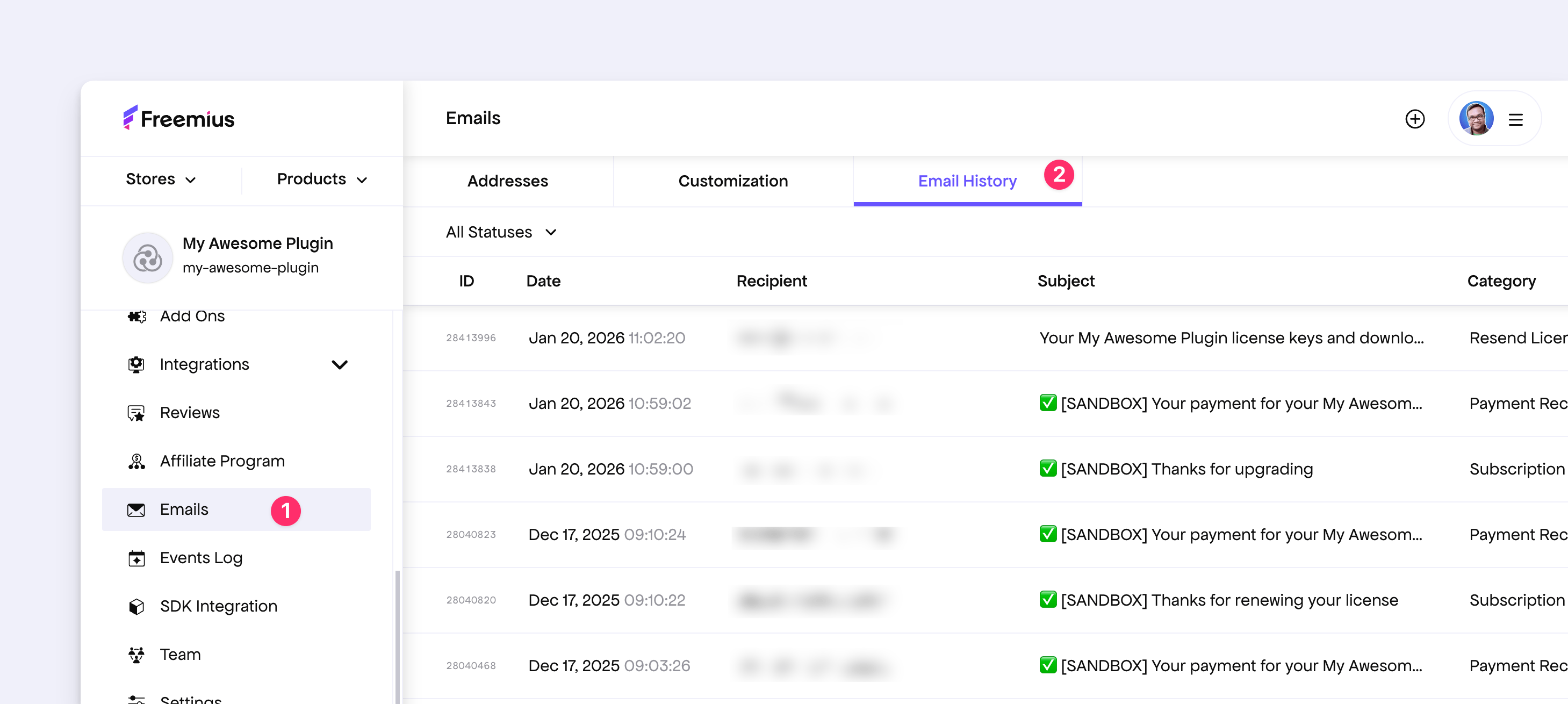1568x704 pixels.
Task: Switch to the Addresses tab
Action: (x=507, y=181)
